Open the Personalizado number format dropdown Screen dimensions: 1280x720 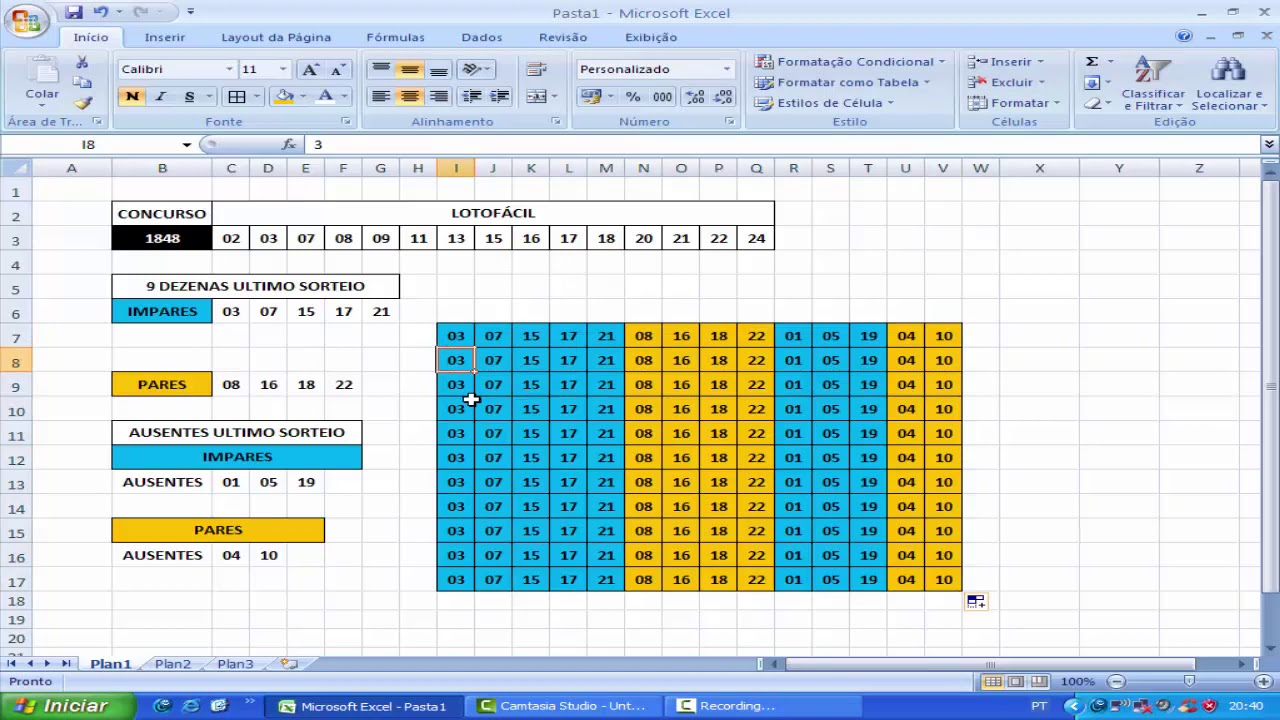pos(727,69)
